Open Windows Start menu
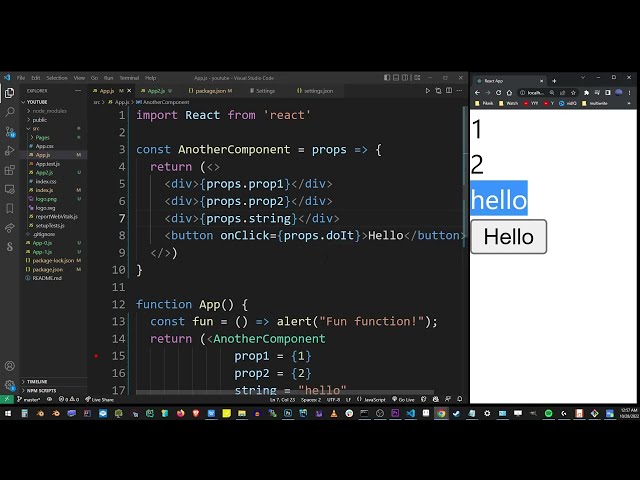The image size is (640, 480). pos(8,413)
